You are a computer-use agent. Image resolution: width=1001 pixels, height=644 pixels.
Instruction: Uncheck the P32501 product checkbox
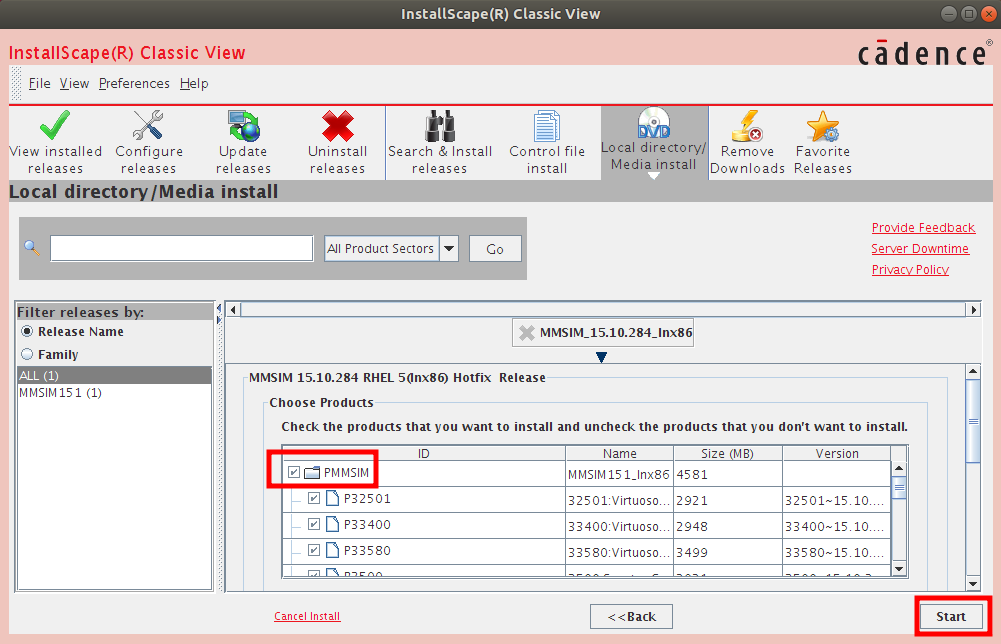tap(313, 498)
